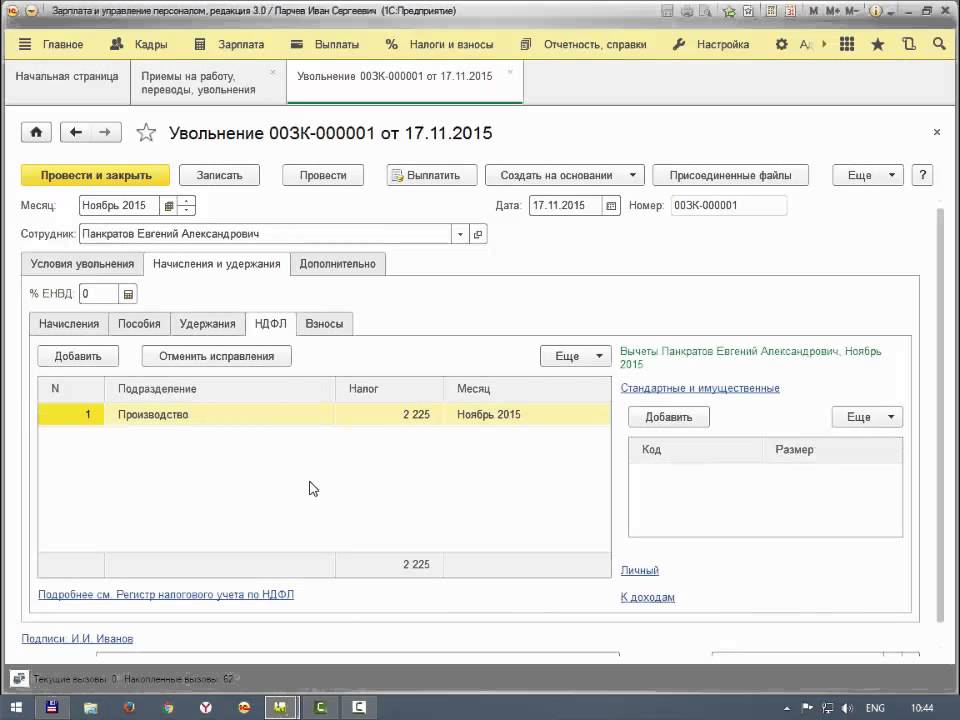Click the search magnifier icon

pos(939,44)
